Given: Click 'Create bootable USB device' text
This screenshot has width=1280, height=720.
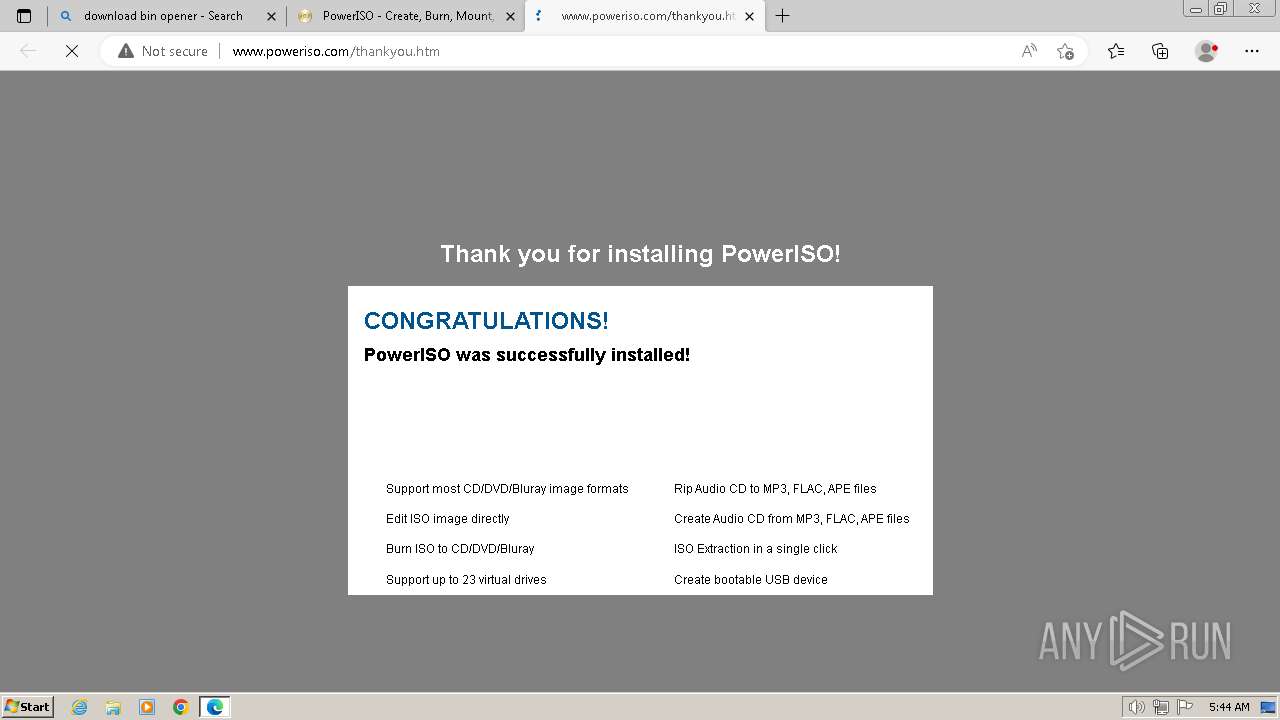Looking at the screenshot, I should click(751, 580).
